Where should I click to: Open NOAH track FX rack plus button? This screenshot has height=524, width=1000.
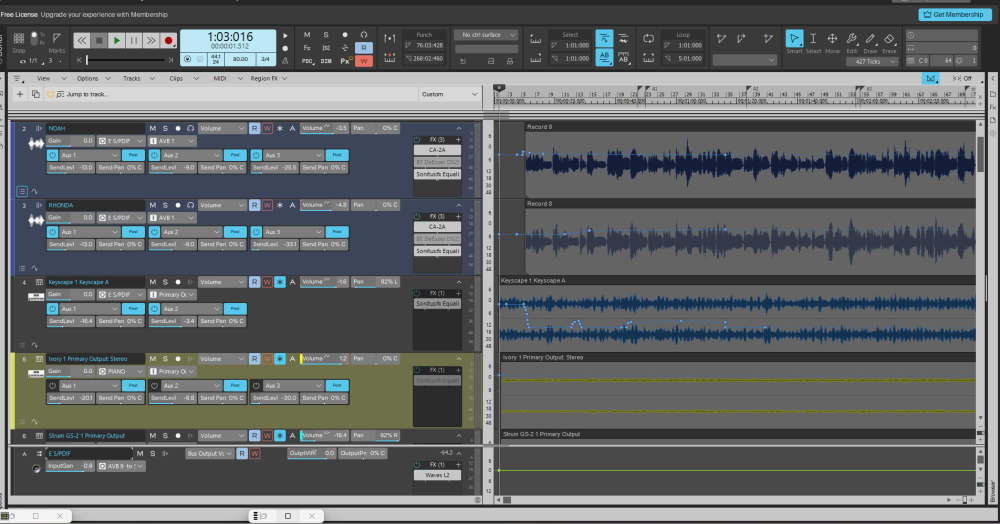458,140
